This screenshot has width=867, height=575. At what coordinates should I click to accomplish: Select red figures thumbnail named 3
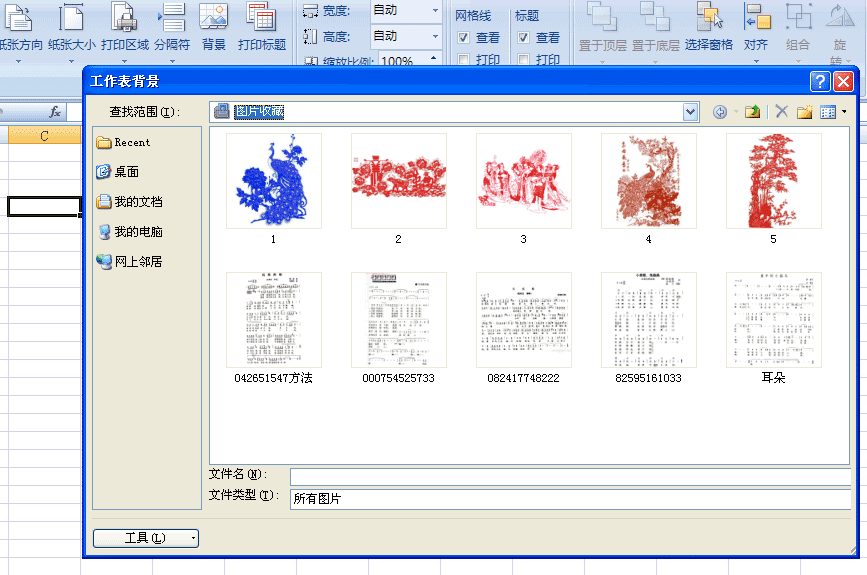click(x=524, y=181)
